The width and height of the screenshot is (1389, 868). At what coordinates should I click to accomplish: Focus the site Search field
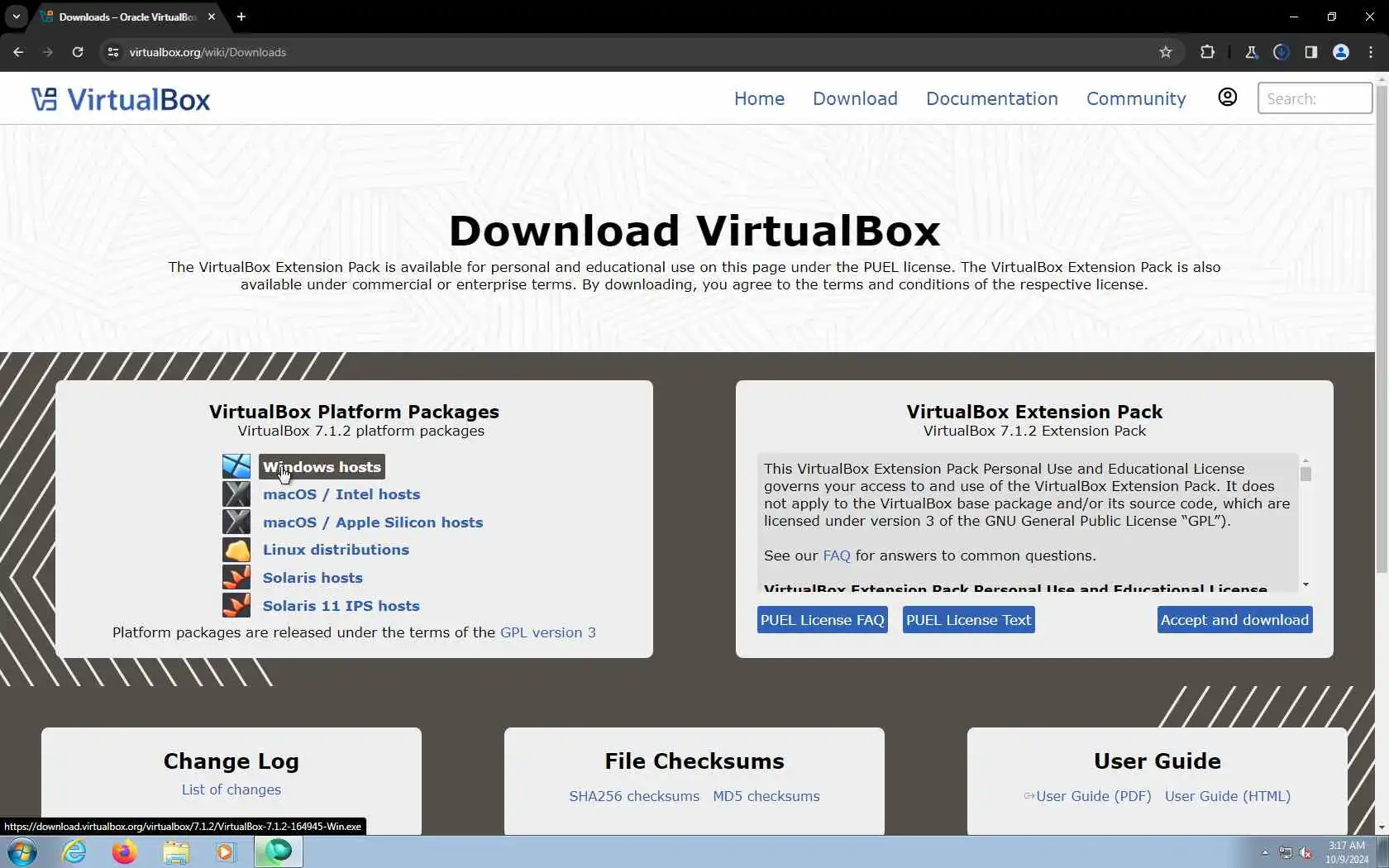coord(1315,98)
